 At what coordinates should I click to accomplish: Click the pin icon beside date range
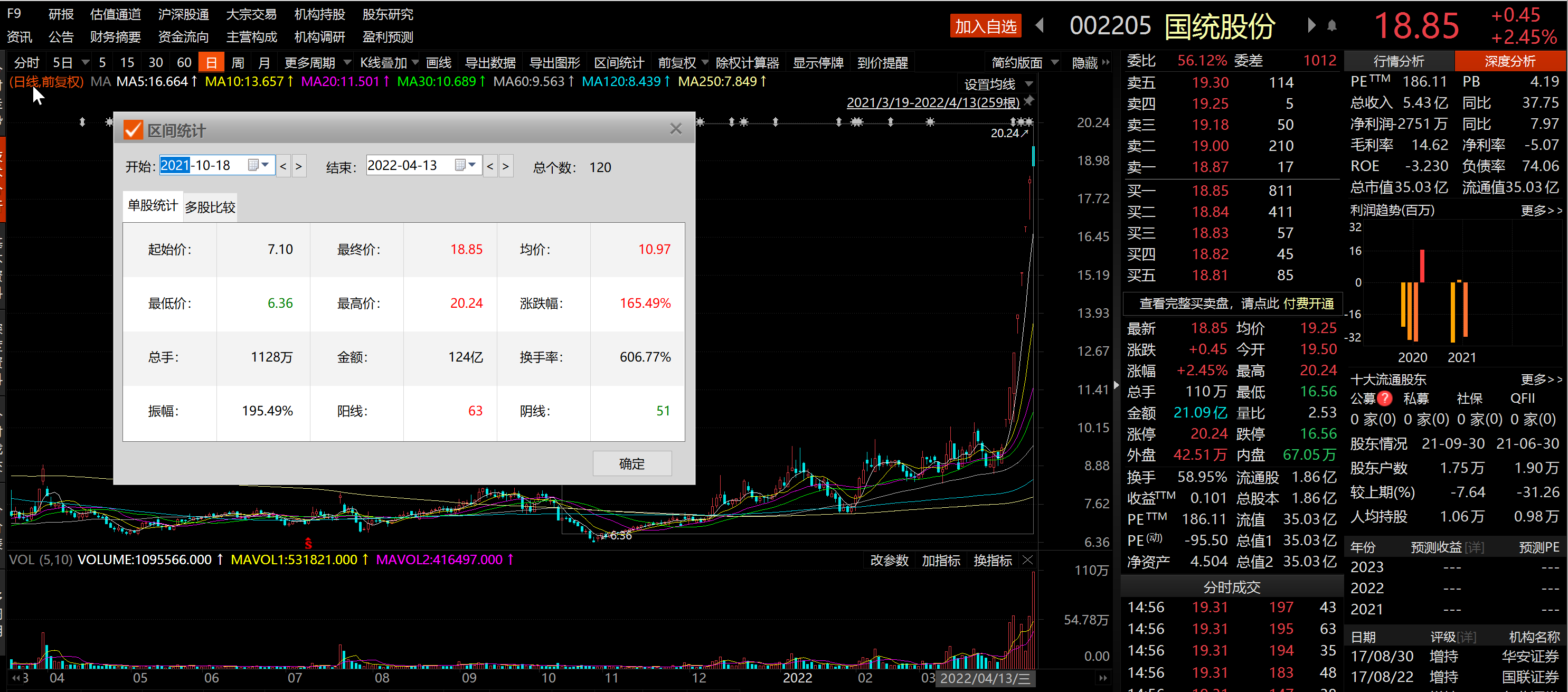pyautogui.click(x=1028, y=100)
